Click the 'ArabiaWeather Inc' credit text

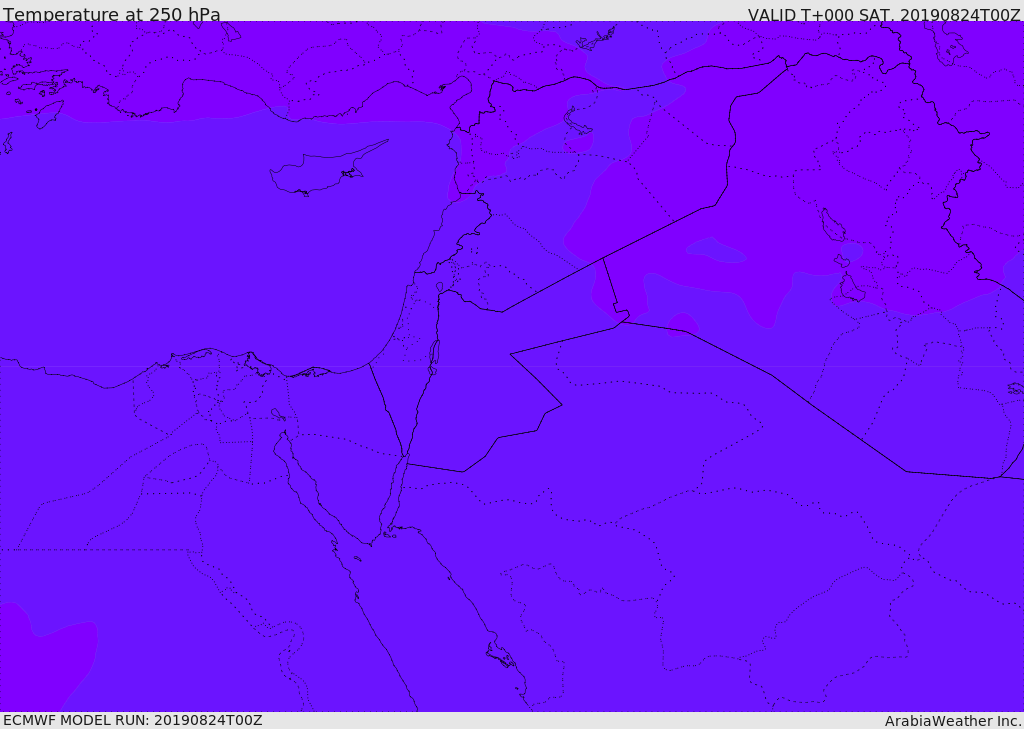953,721
